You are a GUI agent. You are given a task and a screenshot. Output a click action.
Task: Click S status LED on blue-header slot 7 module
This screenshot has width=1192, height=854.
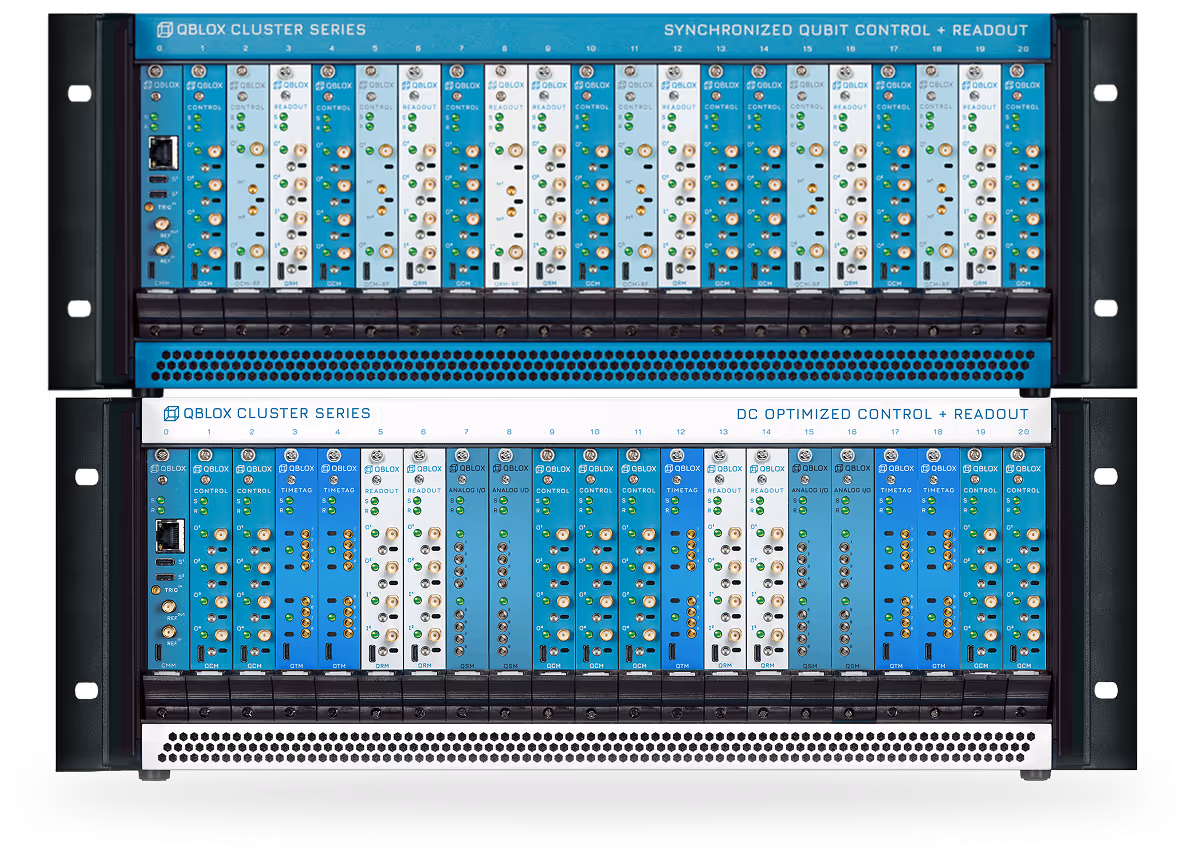coord(457,118)
